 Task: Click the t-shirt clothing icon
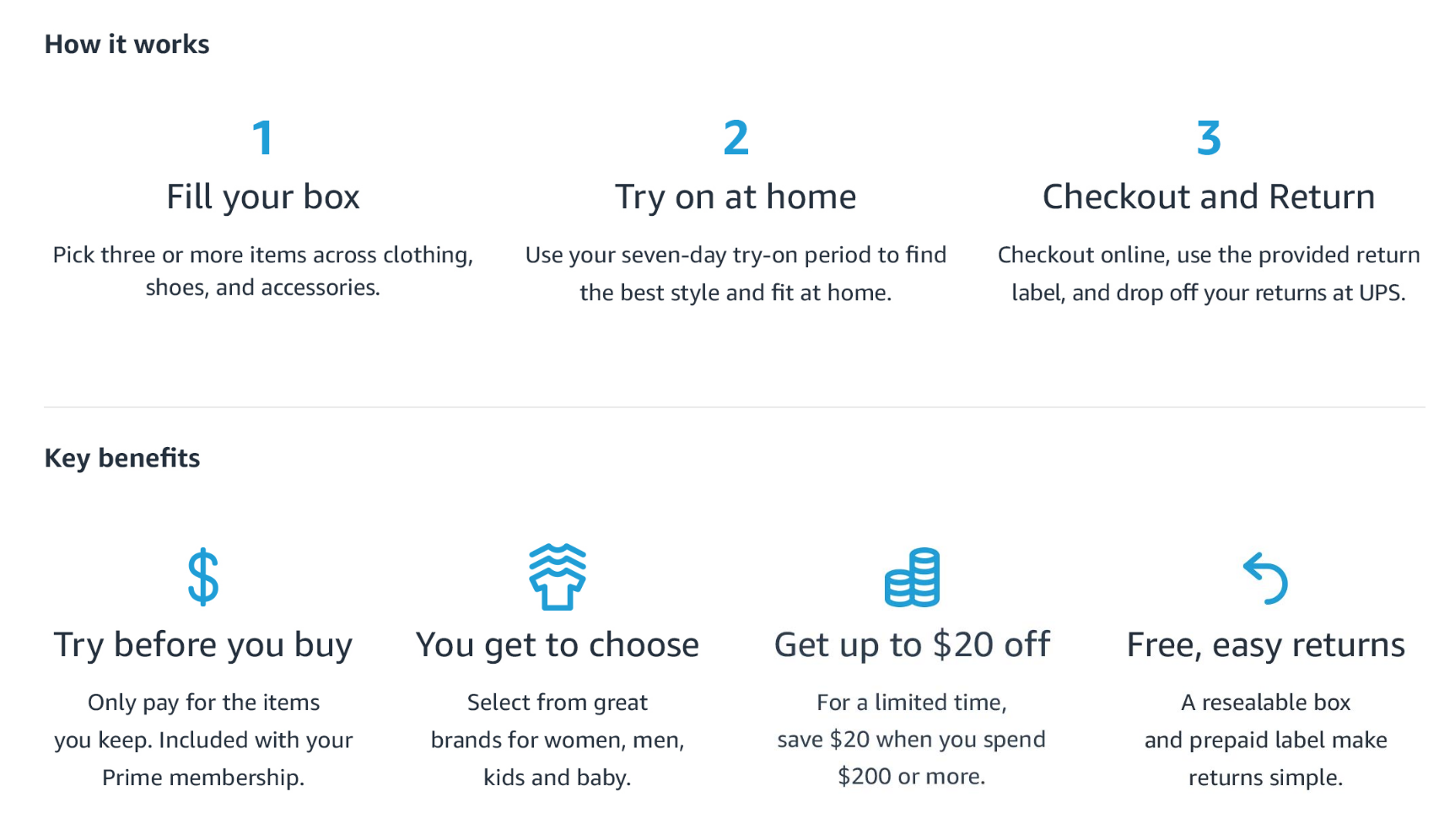[x=558, y=577]
